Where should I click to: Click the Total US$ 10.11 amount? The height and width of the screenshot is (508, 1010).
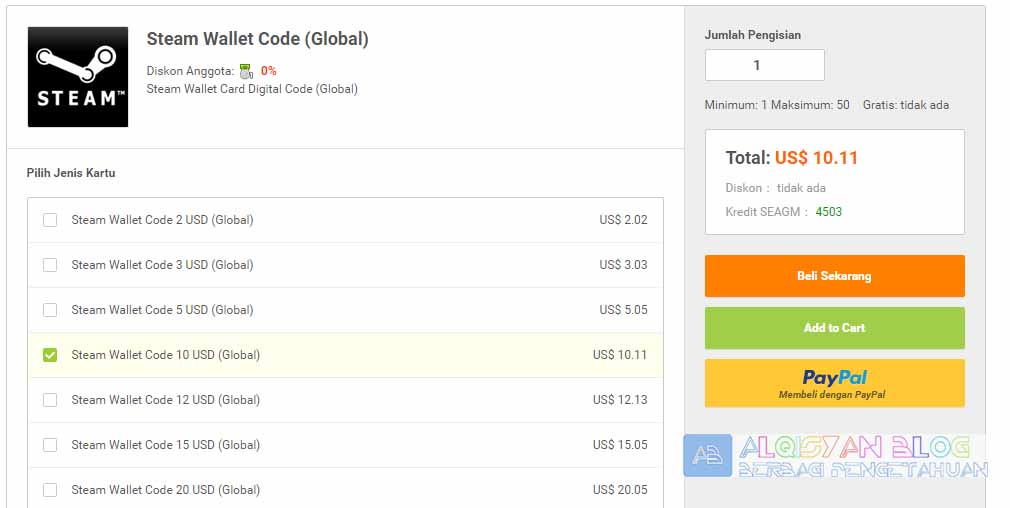click(816, 158)
